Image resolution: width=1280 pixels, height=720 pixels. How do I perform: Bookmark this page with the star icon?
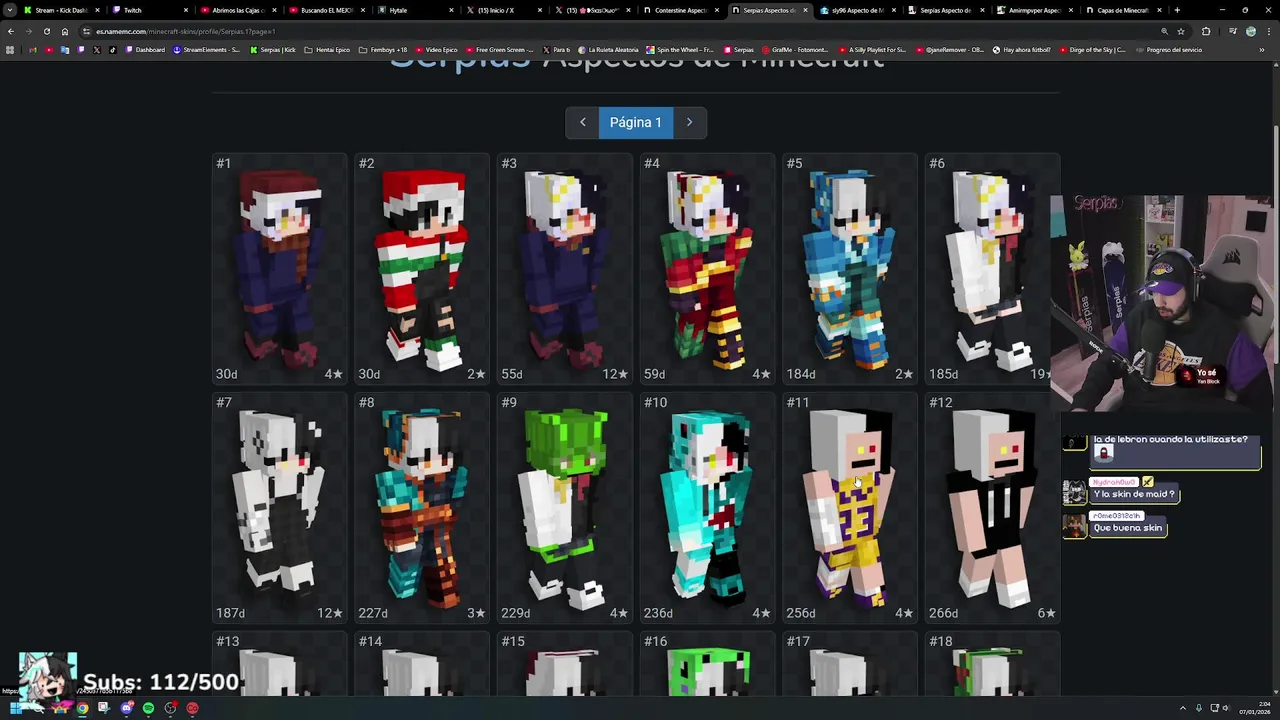[1181, 31]
